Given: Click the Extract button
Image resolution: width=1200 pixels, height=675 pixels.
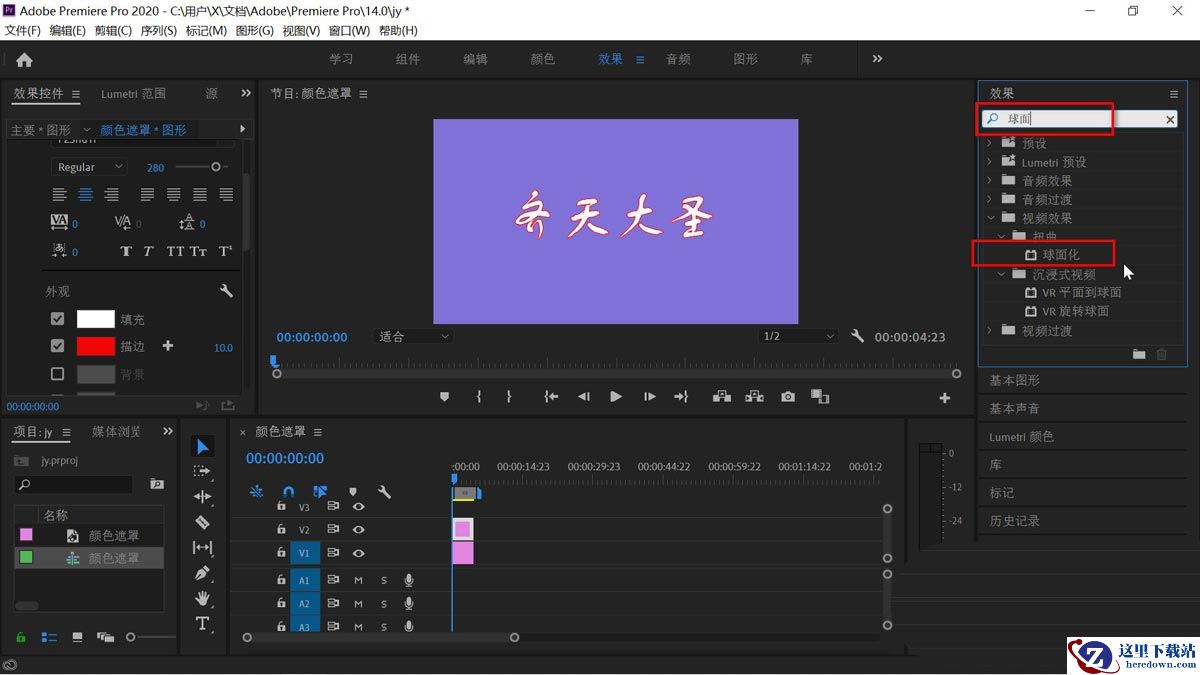Looking at the screenshot, I should [x=755, y=397].
